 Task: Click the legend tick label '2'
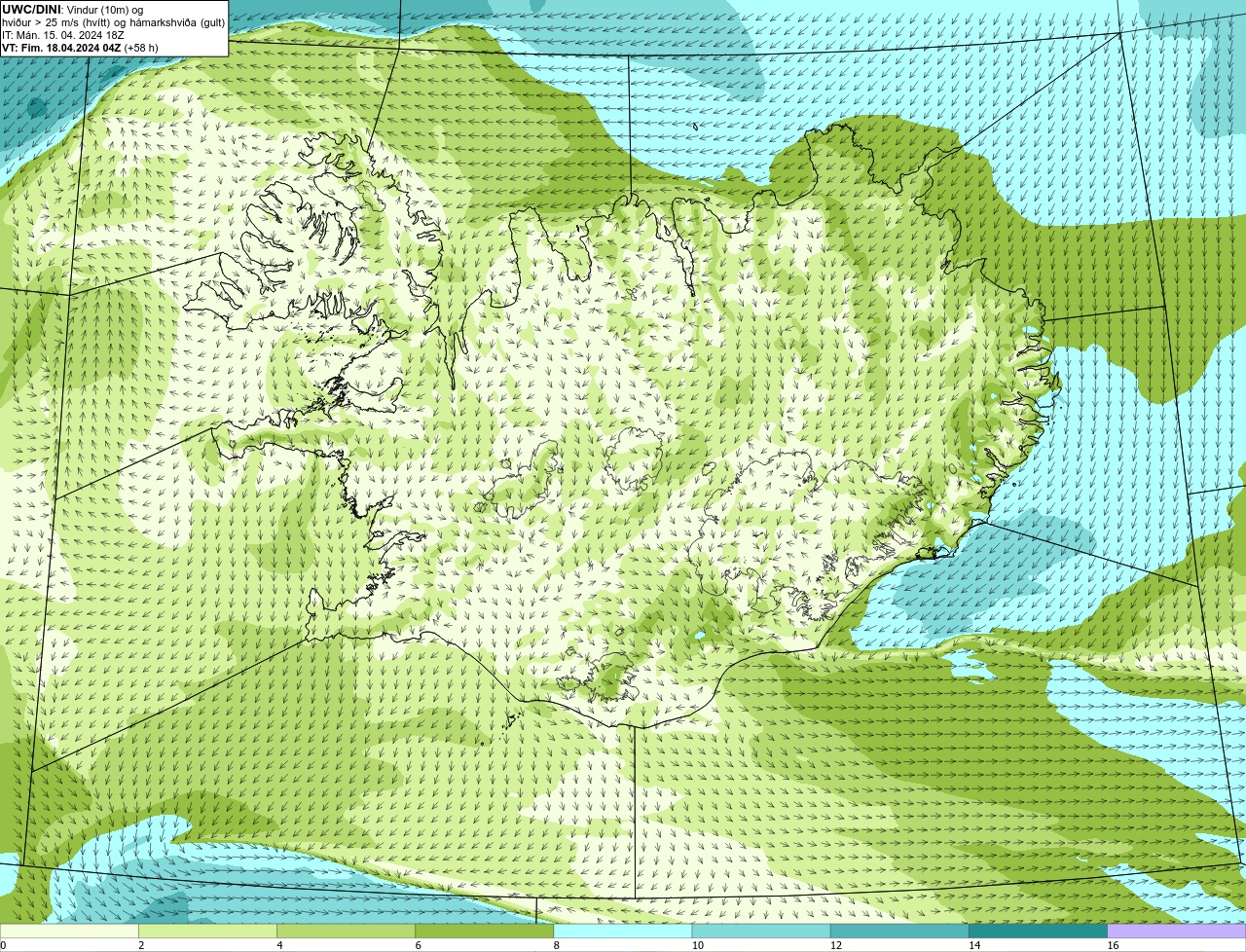[141, 945]
